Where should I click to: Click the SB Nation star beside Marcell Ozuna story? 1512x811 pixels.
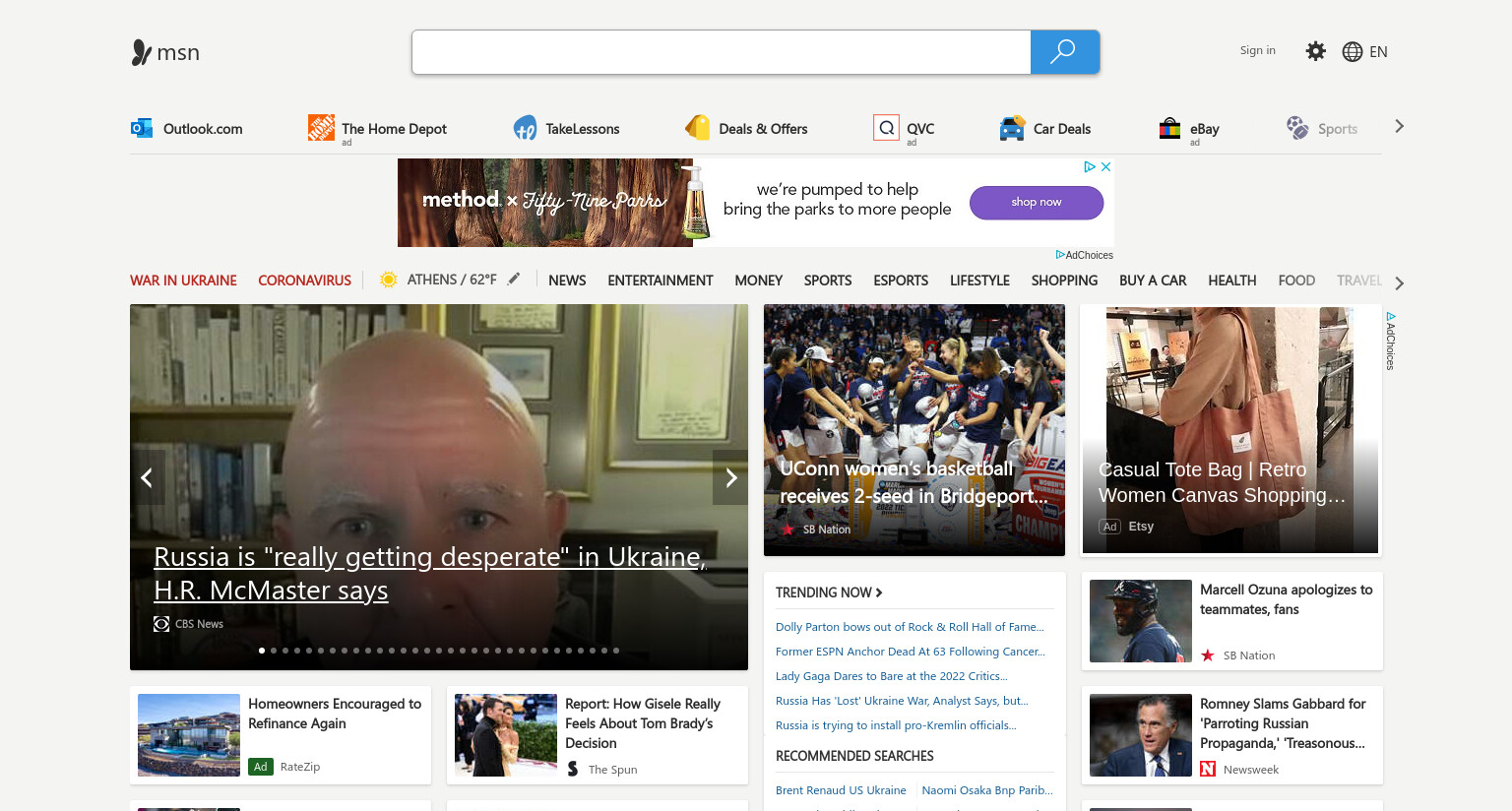pyautogui.click(x=1208, y=655)
